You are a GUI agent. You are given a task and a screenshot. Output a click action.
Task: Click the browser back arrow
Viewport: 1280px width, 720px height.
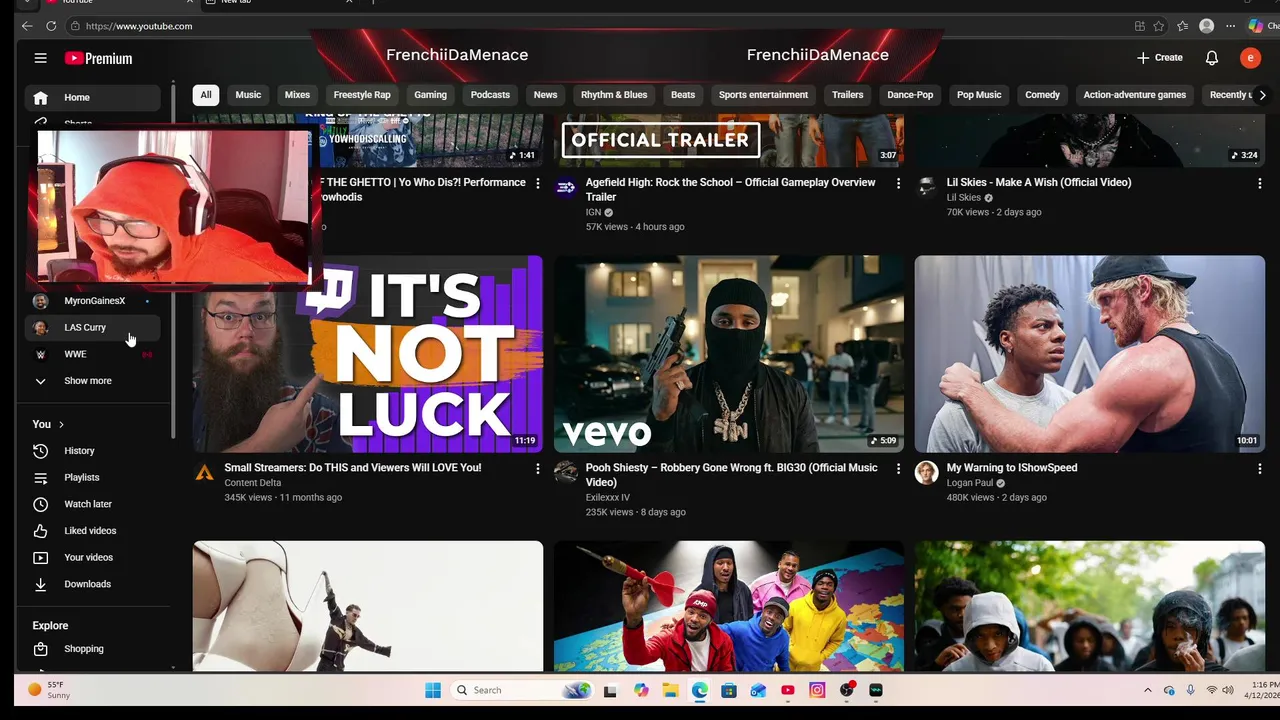point(27,26)
